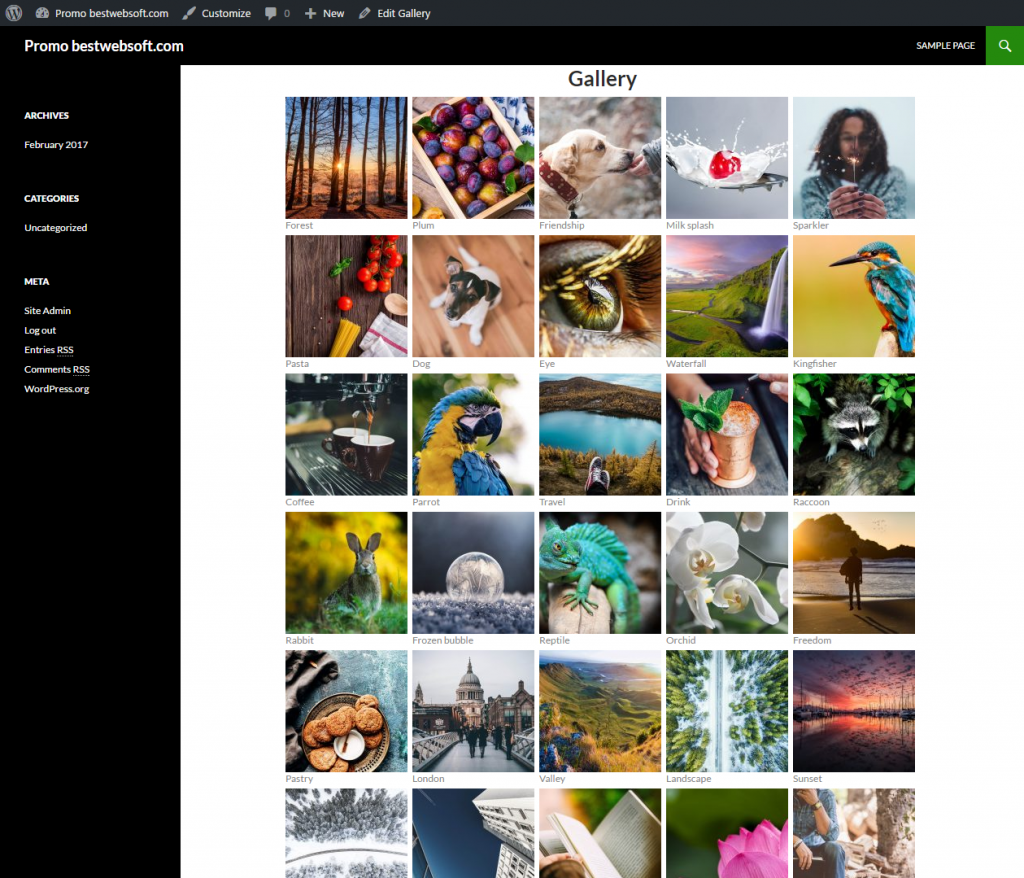Image resolution: width=1024 pixels, height=878 pixels.
Task: Visit the WordPress.org link
Action: point(57,389)
